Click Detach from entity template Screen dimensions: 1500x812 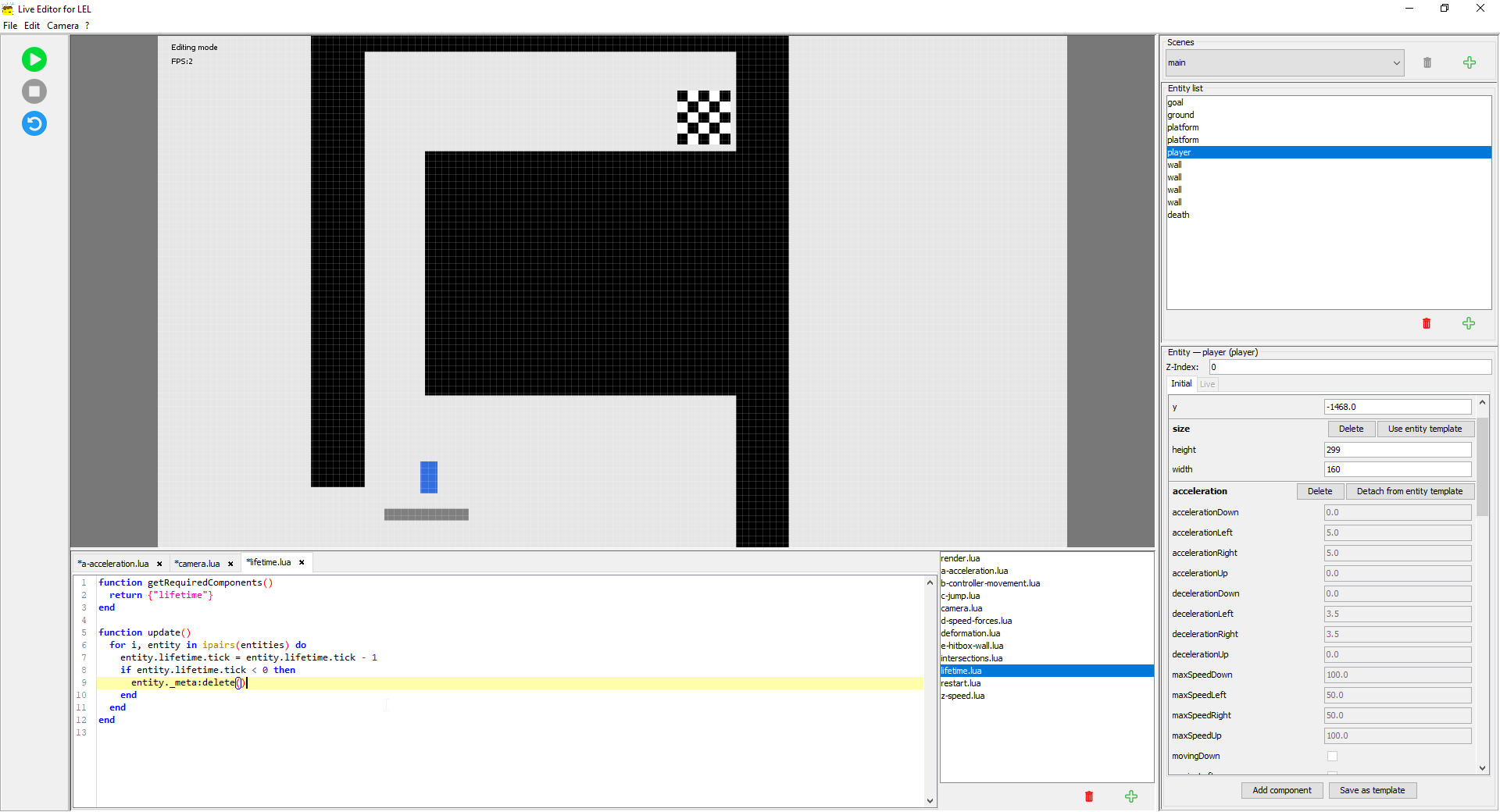pos(1409,491)
